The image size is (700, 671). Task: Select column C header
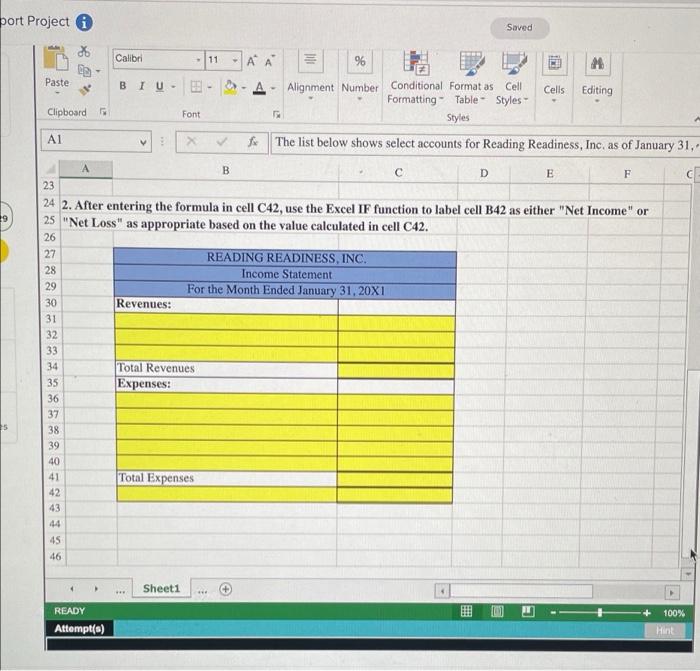398,172
